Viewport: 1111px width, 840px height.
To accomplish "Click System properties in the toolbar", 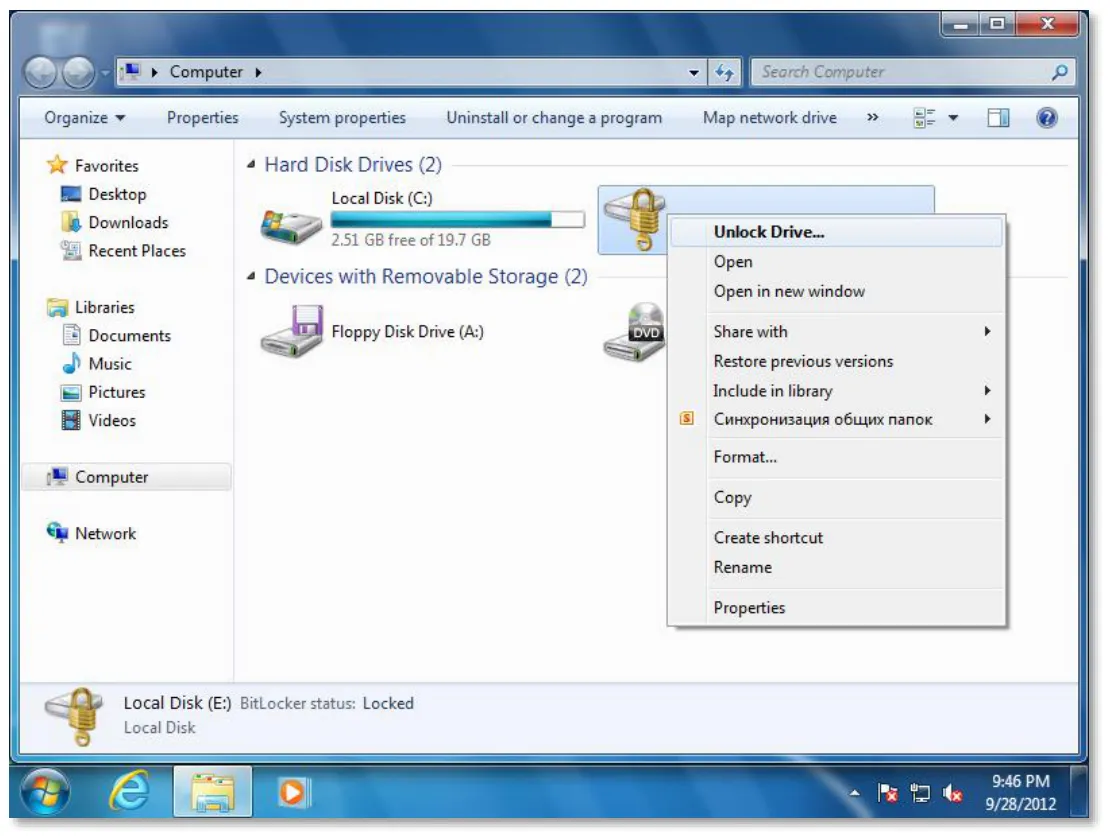I will [x=342, y=118].
